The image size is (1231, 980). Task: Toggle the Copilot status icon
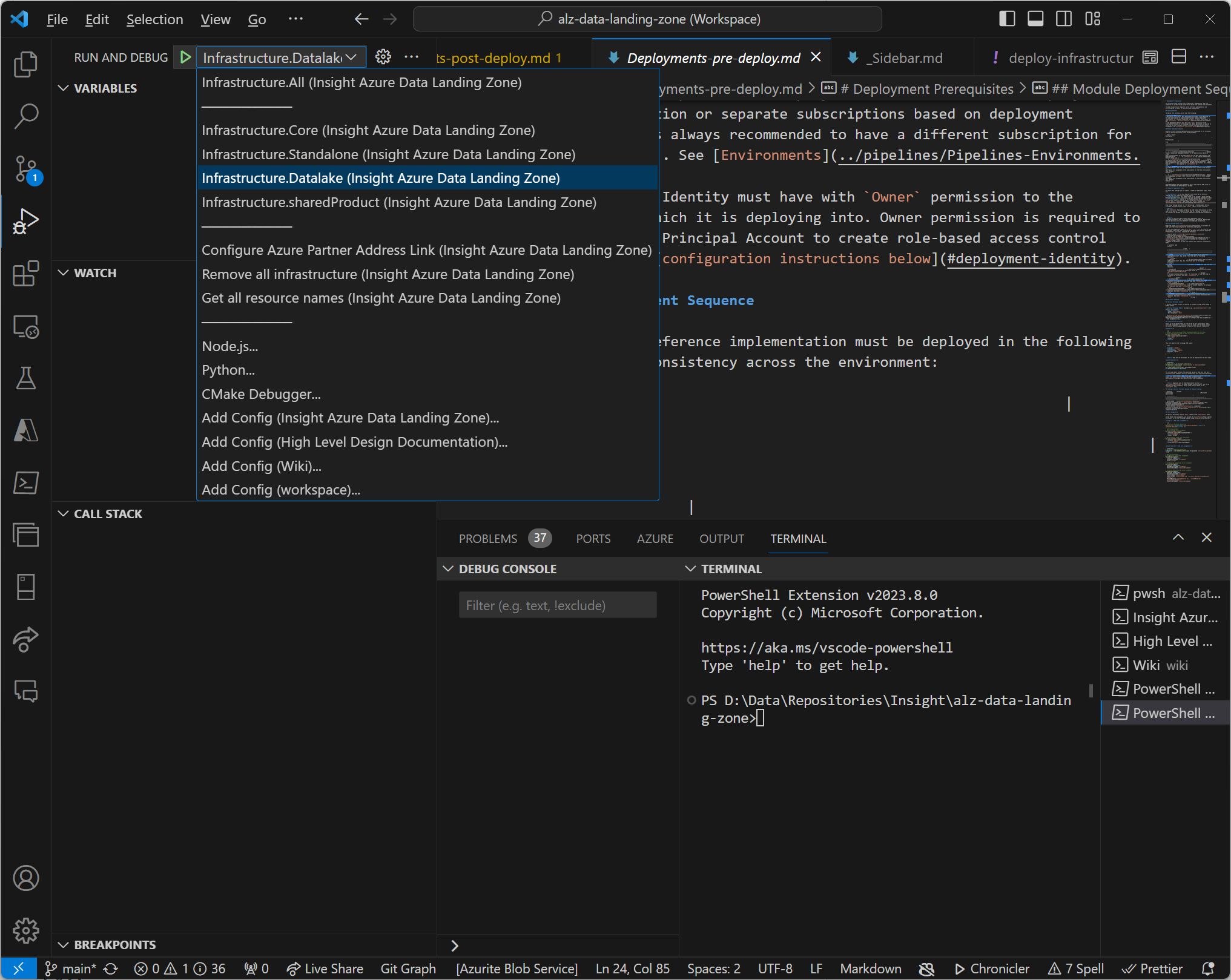pos(926,968)
